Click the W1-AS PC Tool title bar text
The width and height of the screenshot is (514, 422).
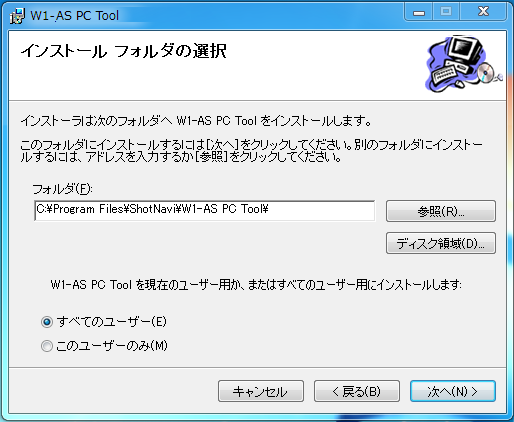pyautogui.click(x=75, y=16)
